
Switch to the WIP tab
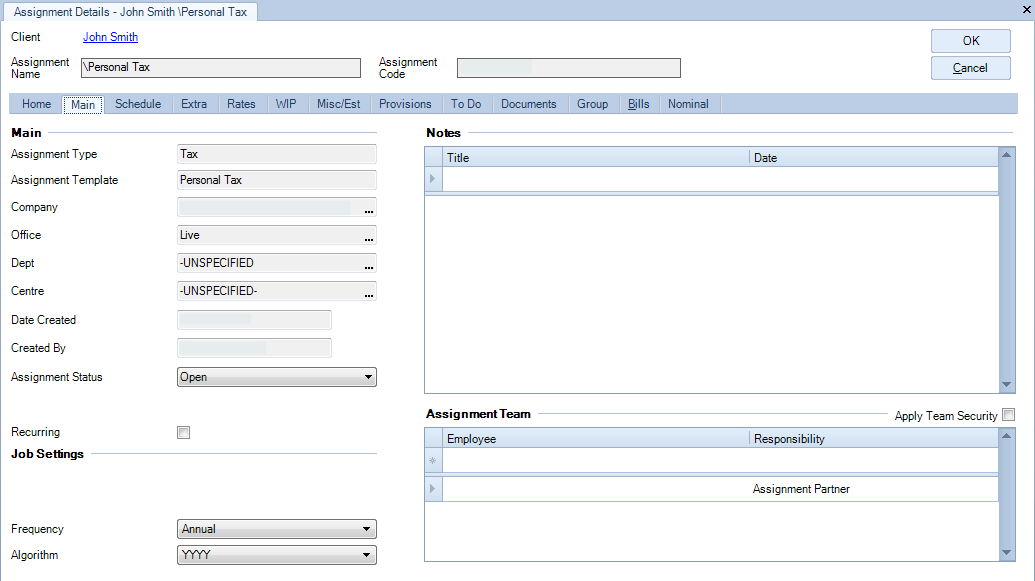point(286,104)
